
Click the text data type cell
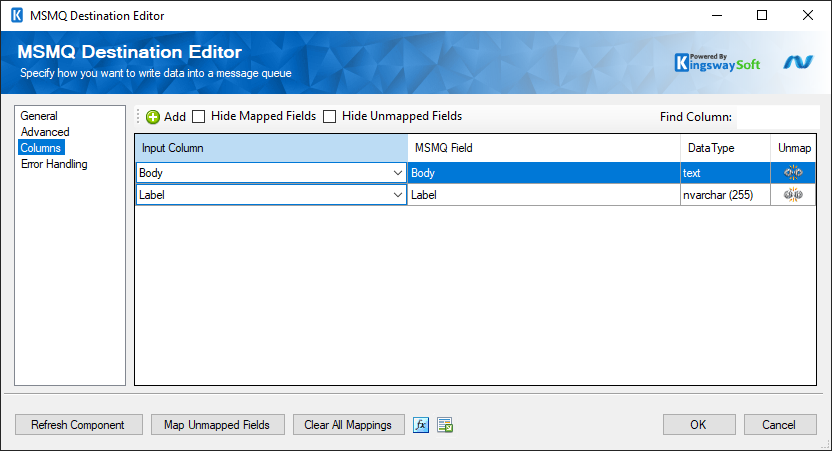(x=725, y=173)
